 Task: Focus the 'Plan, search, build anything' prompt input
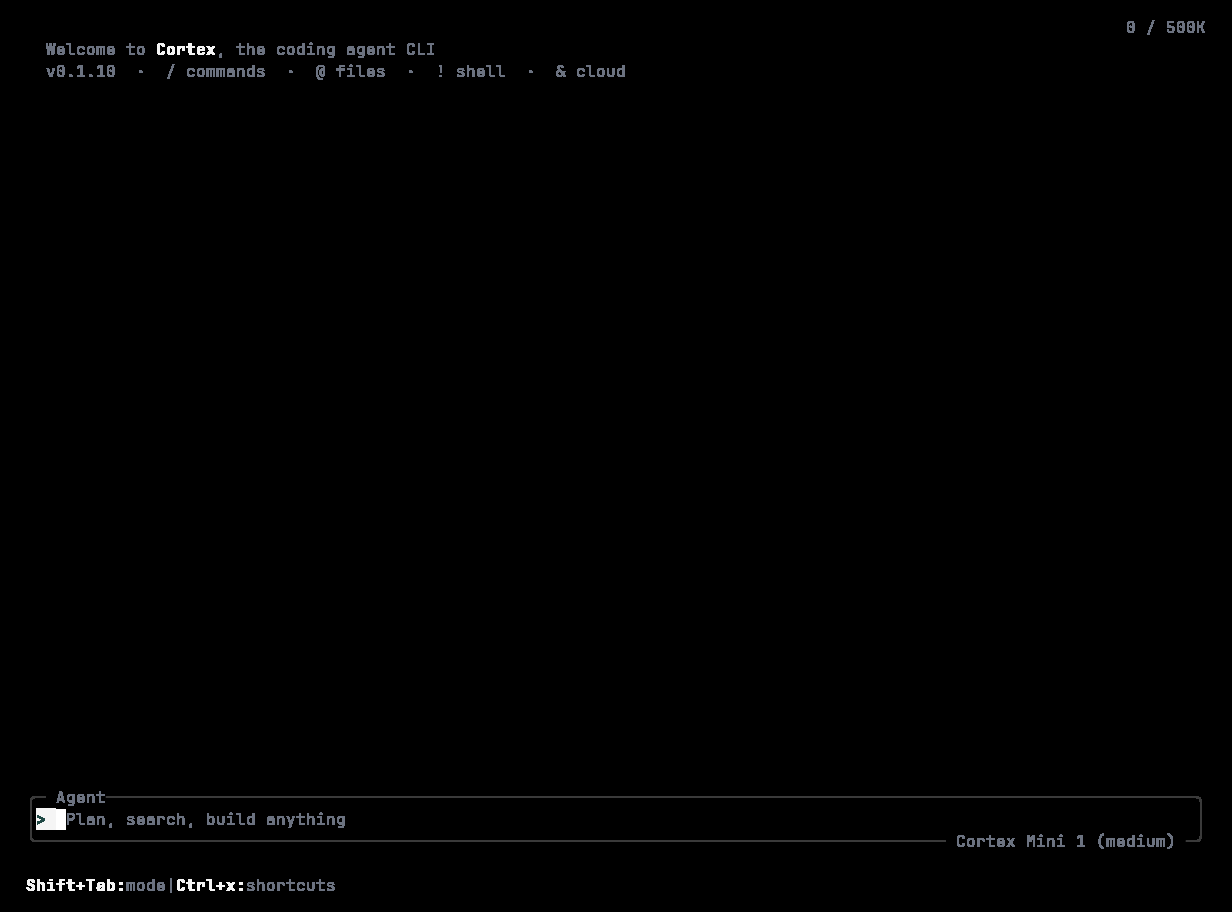[615, 819]
